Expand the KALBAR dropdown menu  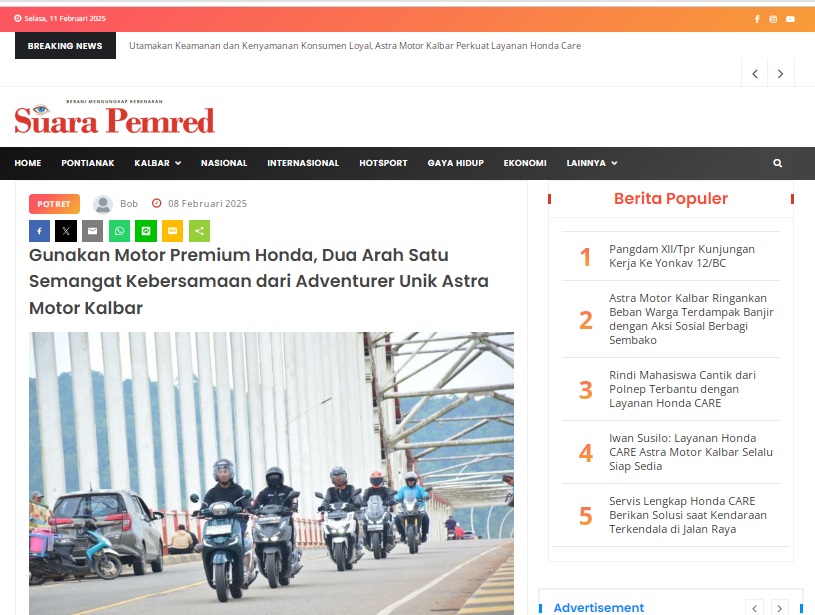tap(157, 163)
